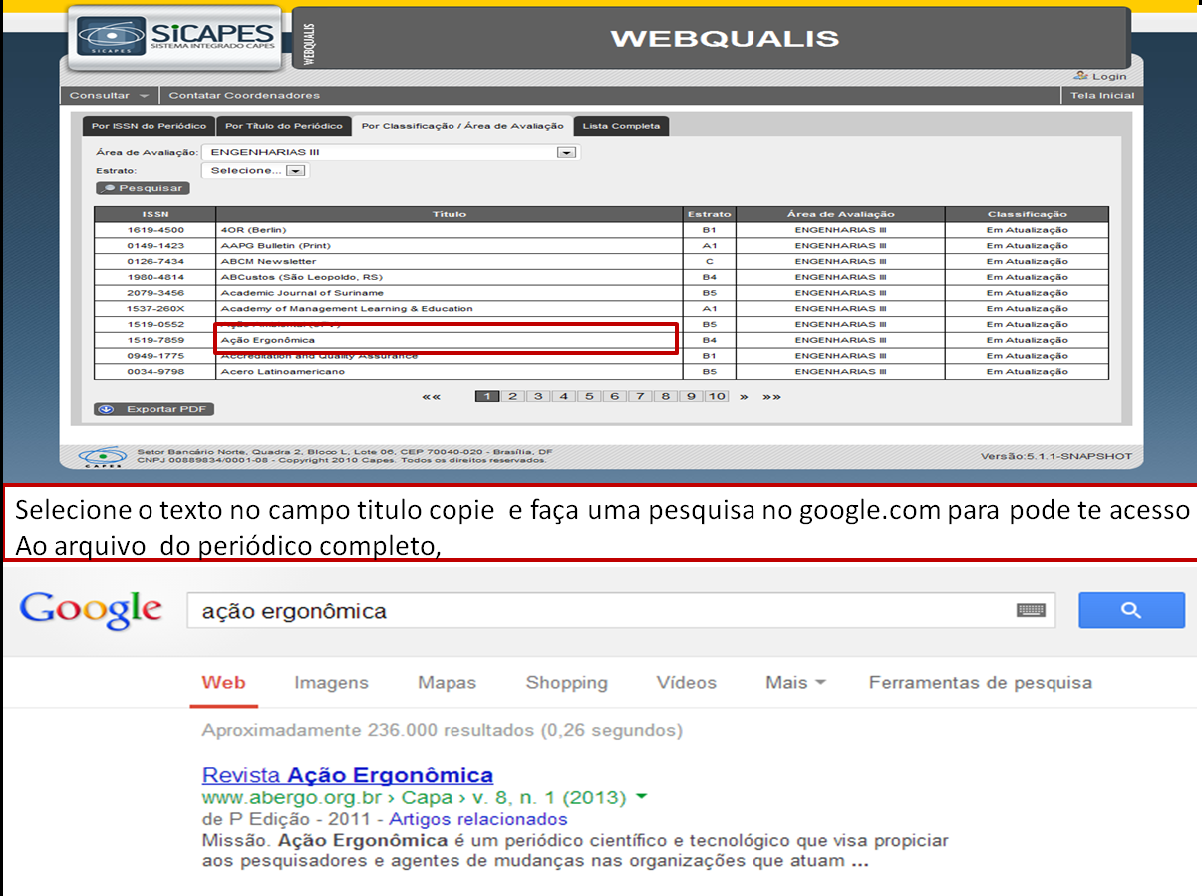Select the title ABCM Newsletter

point(267,261)
